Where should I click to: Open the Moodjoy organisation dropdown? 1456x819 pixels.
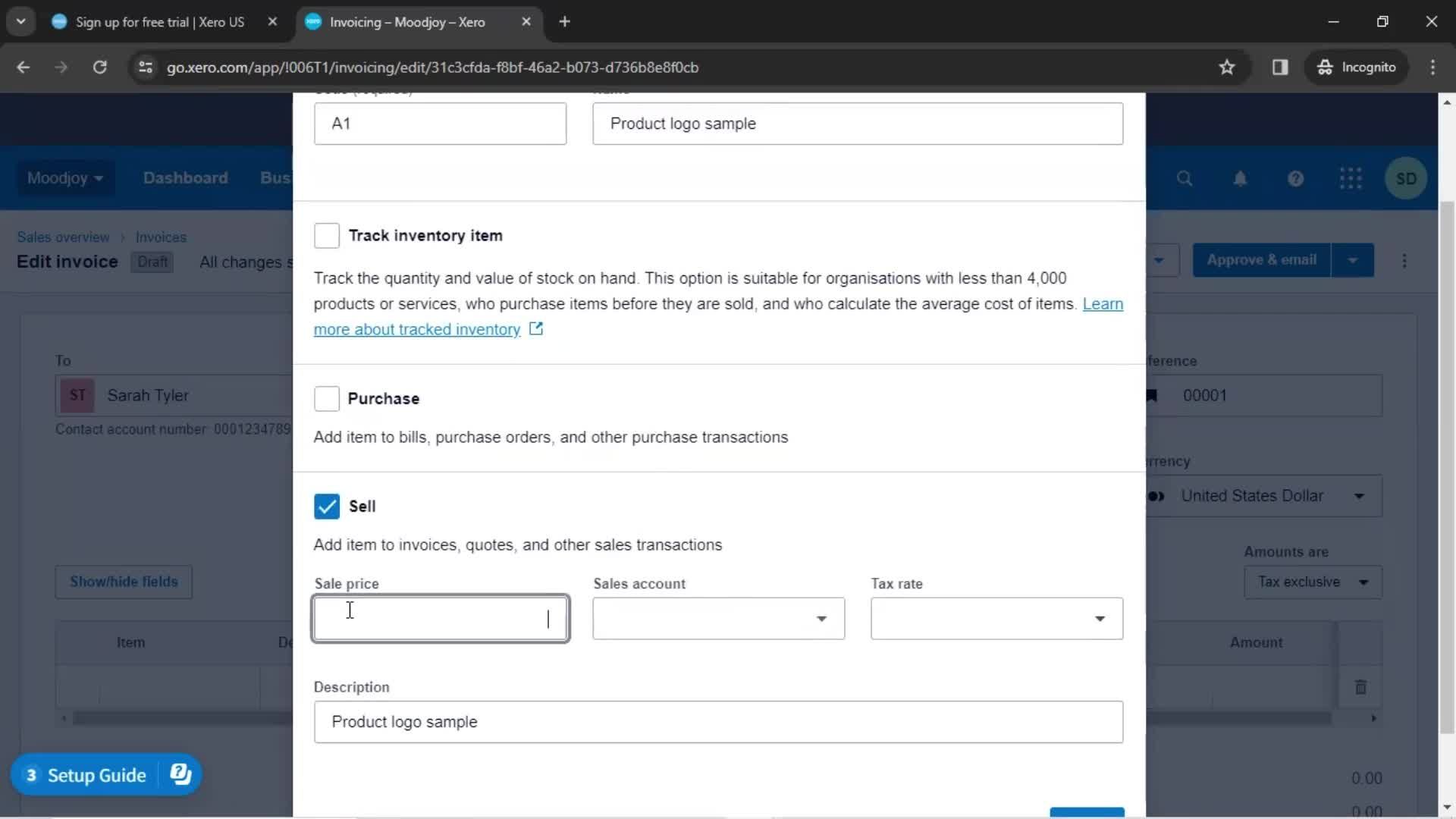click(65, 178)
